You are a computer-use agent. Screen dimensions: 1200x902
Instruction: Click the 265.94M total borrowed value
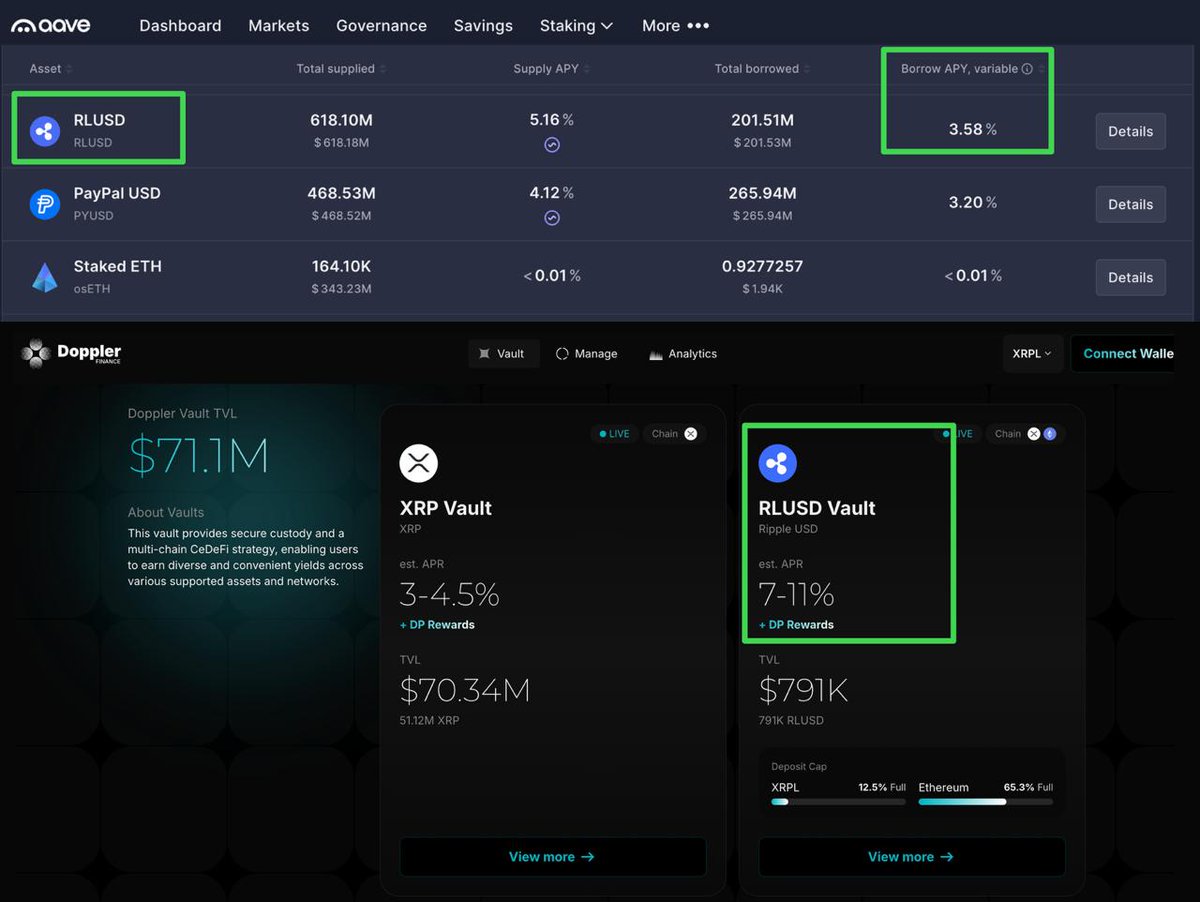[762, 193]
